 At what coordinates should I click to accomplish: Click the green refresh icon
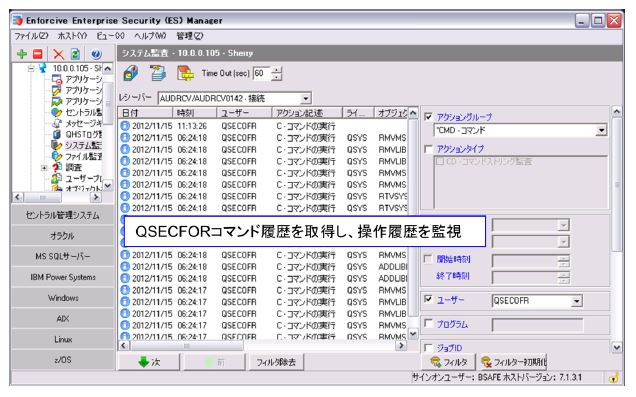click(x=75, y=54)
